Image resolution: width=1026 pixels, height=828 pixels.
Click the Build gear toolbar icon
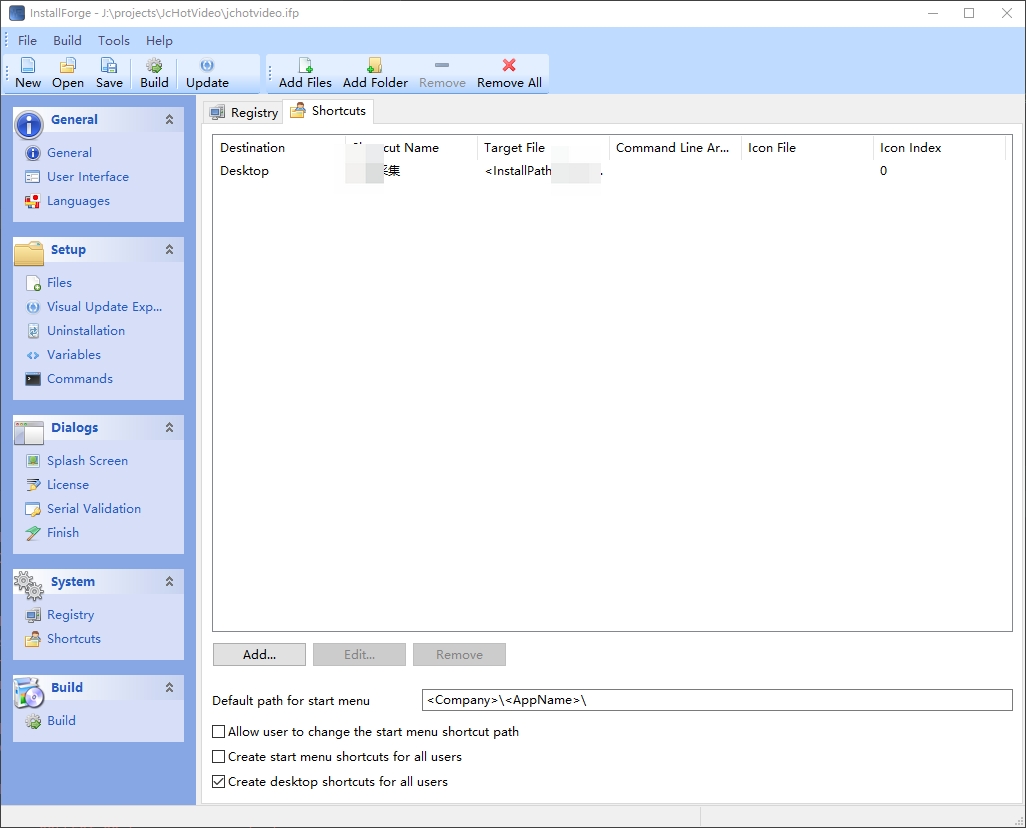point(154,65)
